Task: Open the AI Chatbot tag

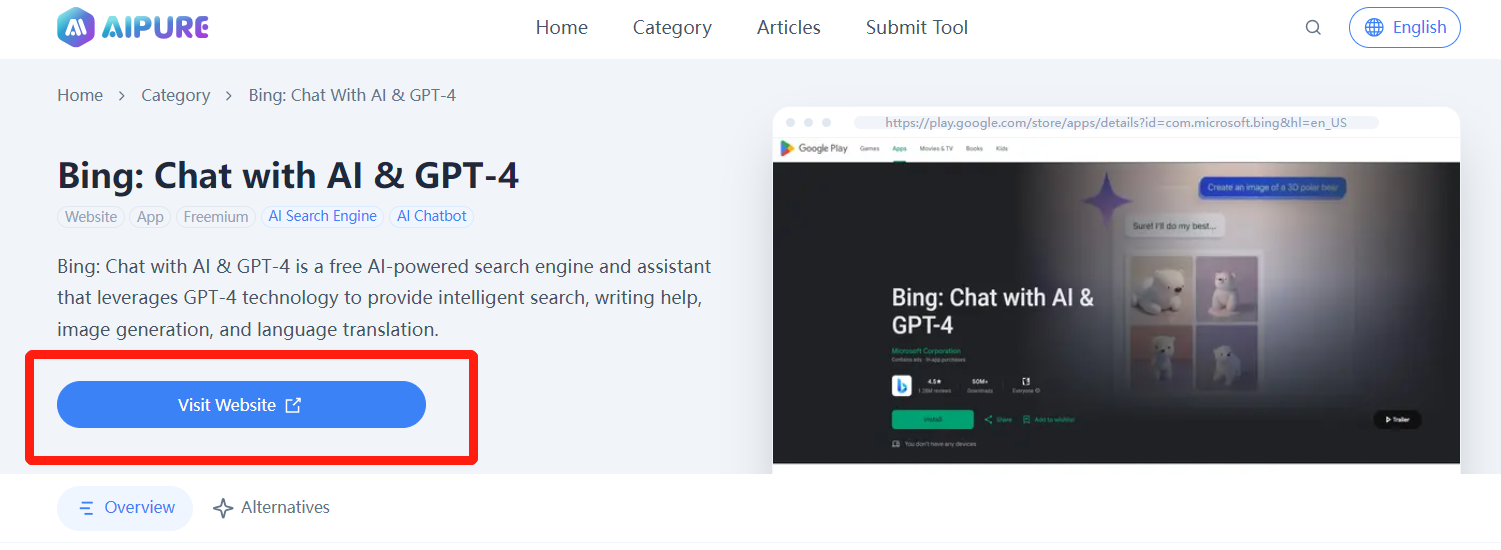Action: [x=432, y=216]
